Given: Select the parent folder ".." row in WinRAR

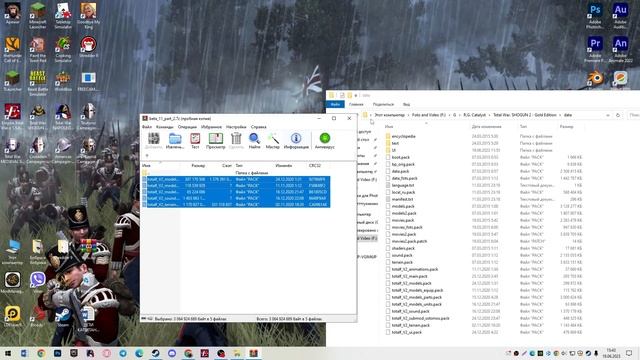Looking at the screenshot, I should click(236, 173).
